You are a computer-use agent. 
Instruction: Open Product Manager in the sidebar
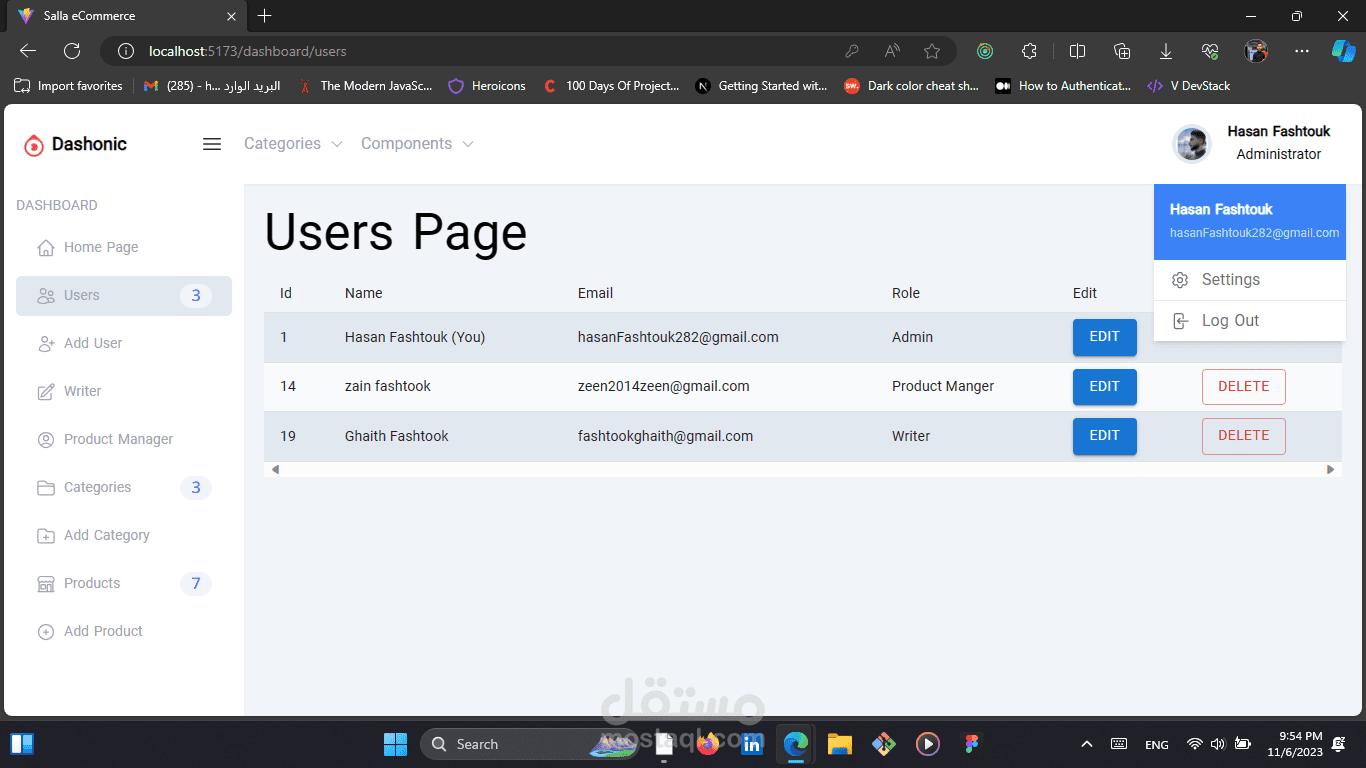pyautogui.click(x=118, y=440)
